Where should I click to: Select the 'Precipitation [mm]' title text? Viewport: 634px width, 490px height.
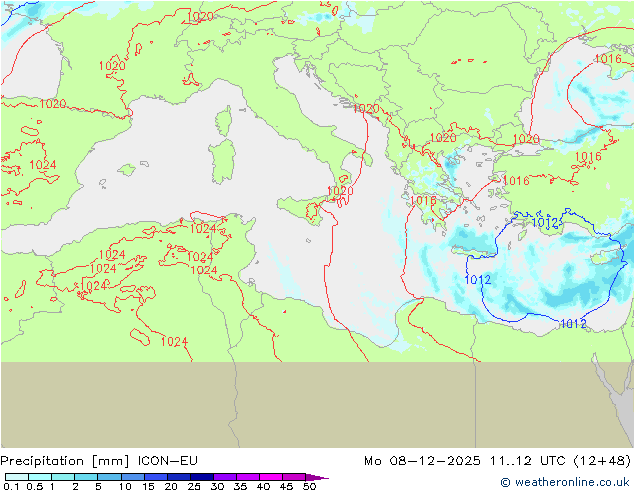(65, 461)
